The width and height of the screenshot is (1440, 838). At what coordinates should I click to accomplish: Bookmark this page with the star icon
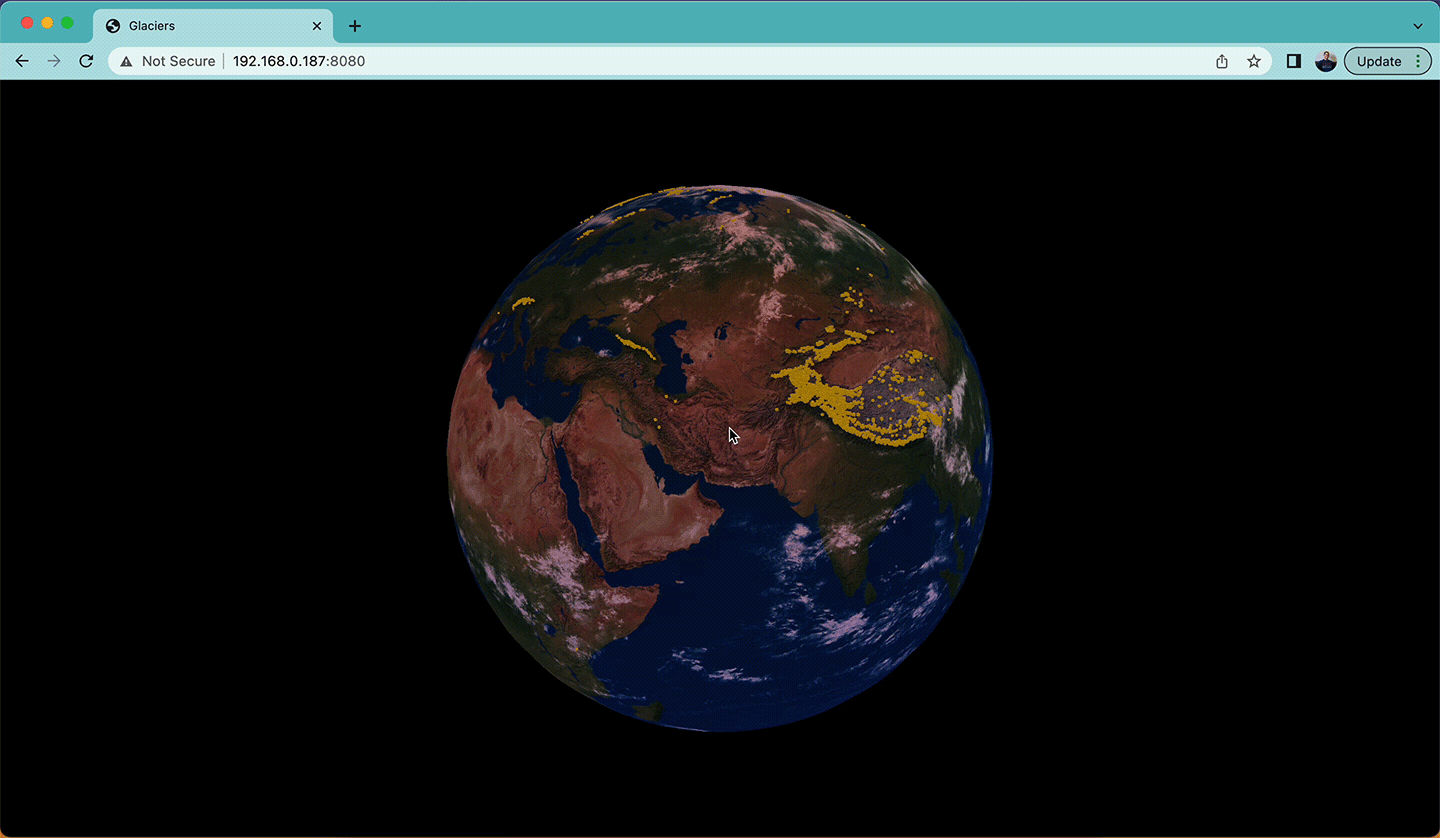pyautogui.click(x=1254, y=61)
